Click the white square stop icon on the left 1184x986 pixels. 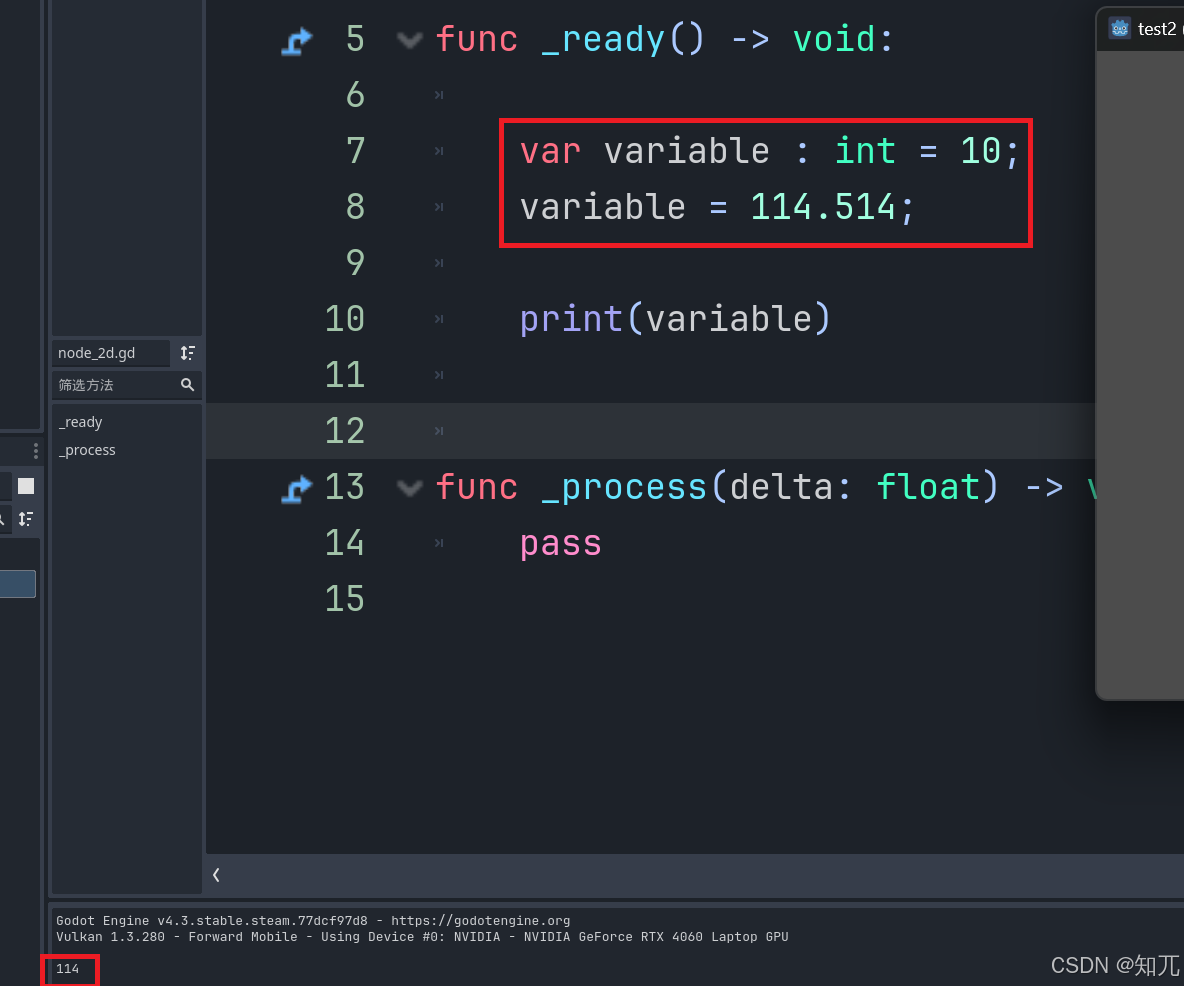coord(24,486)
